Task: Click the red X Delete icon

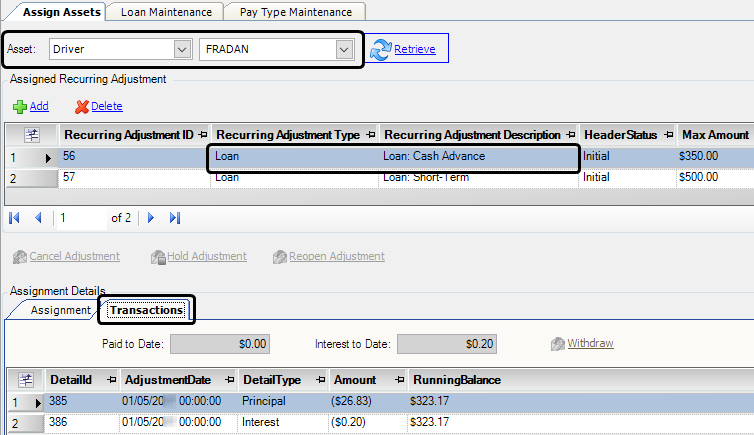Action: tap(82, 107)
